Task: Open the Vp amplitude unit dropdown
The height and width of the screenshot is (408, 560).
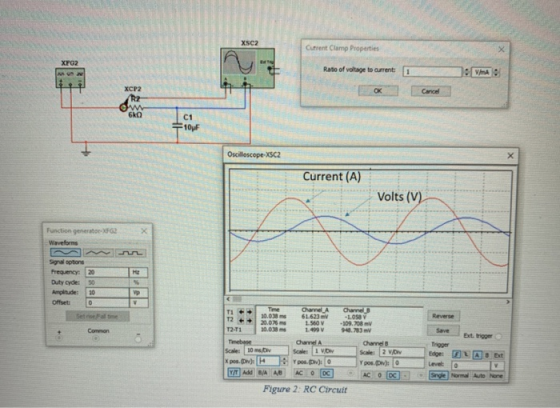Action: point(138,293)
